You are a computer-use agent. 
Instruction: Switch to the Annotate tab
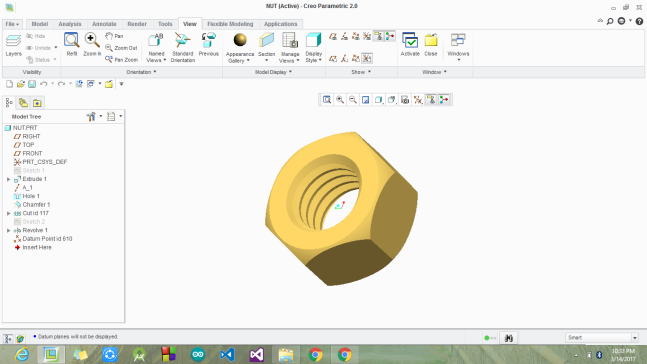pos(104,24)
